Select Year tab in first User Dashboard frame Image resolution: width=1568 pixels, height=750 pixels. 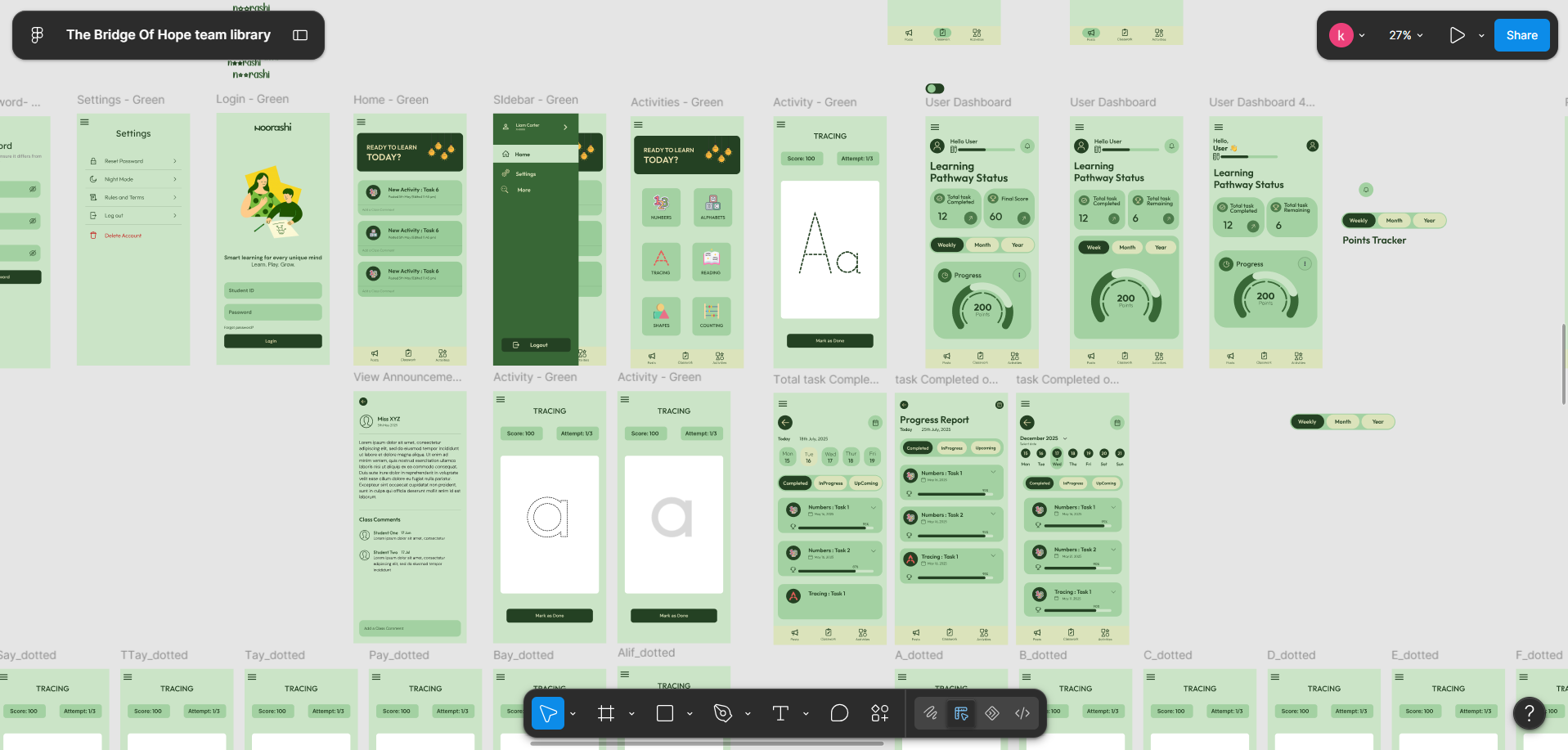pyautogui.click(x=1018, y=245)
